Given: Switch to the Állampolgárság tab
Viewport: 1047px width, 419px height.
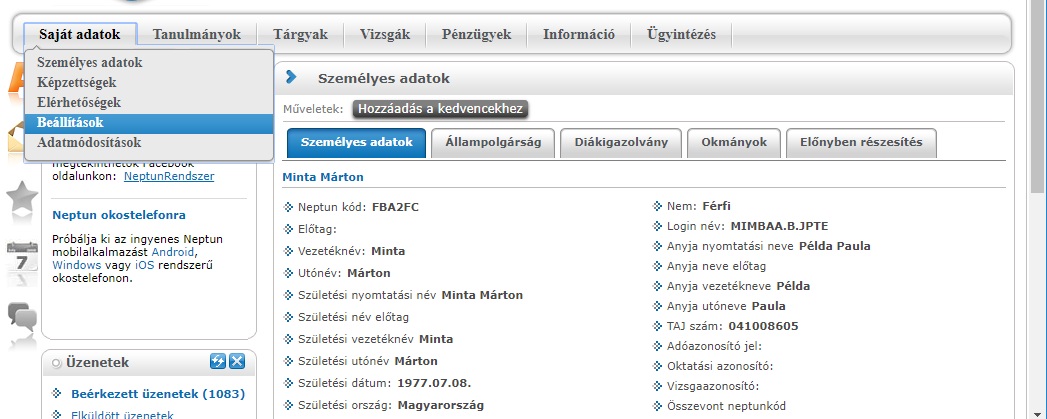Looking at the screenshot, I should coord(492,143).
